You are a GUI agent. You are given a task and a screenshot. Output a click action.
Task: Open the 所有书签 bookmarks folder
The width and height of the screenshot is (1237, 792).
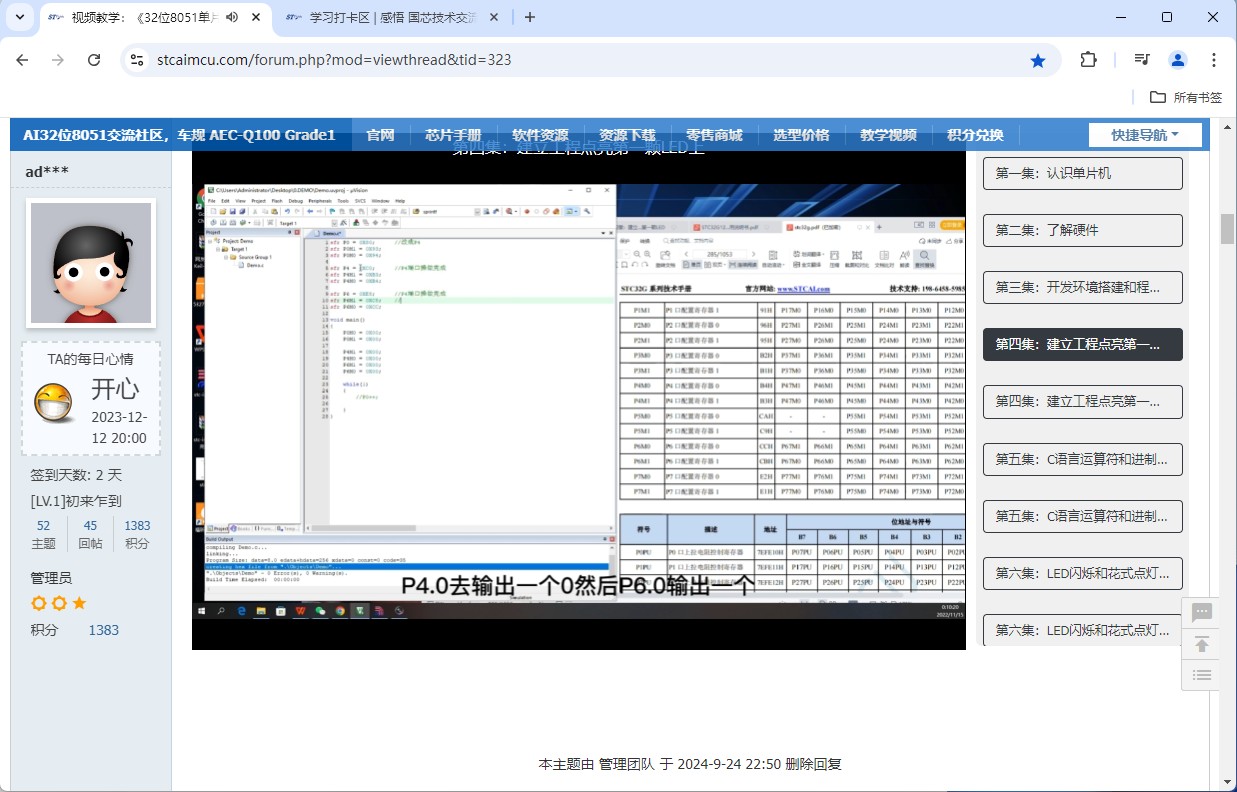(1186, 97)
